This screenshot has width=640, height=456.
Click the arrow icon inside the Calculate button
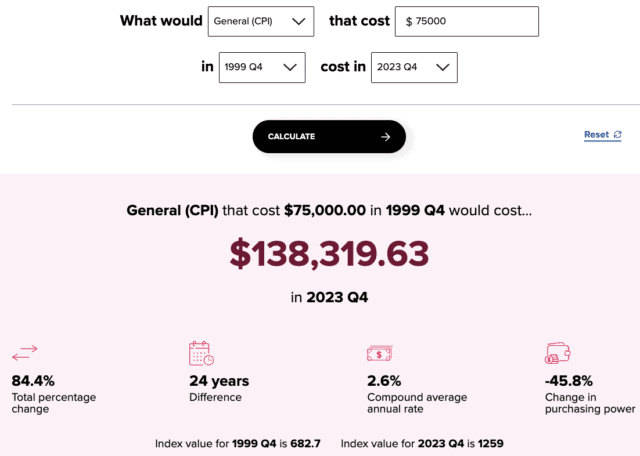(385, 137)
